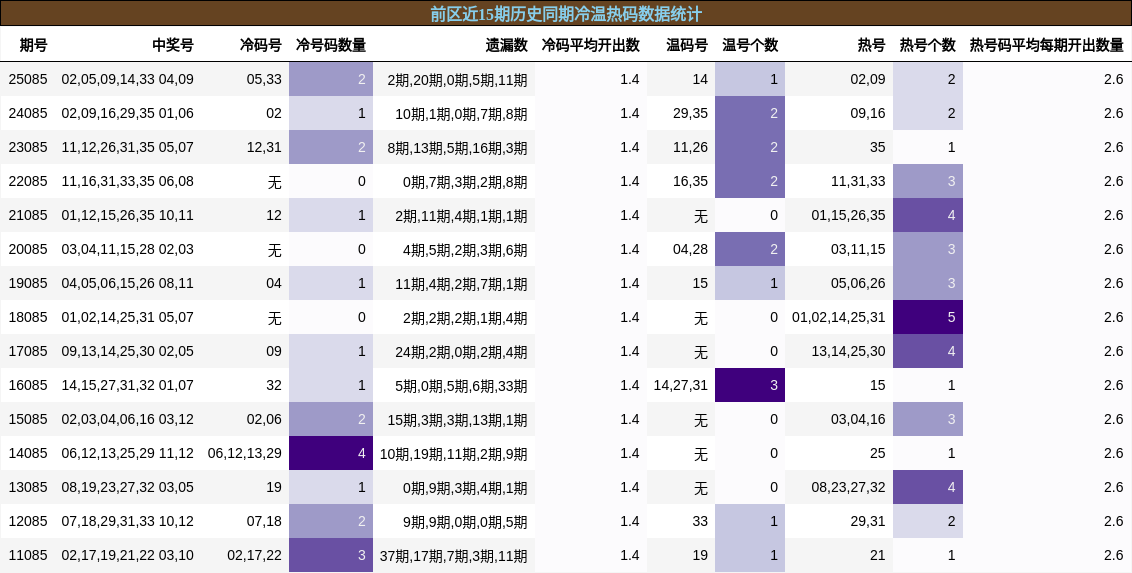Screen dimensions: 1132x573
Task: Select issue number 14085
Action: (x=28, y=452)
